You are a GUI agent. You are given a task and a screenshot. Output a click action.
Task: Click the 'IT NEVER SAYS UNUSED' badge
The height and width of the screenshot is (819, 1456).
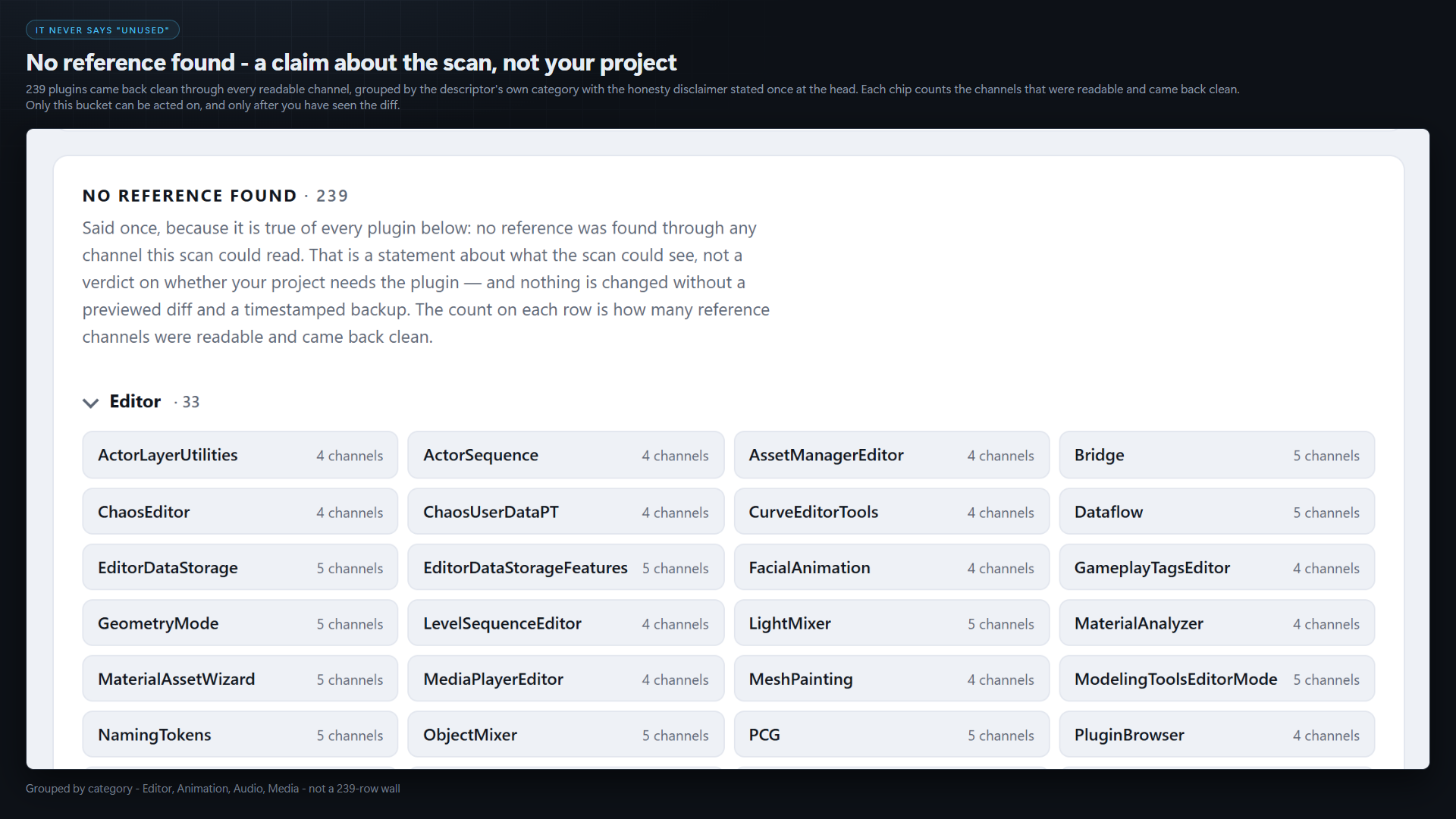[x=102, y=30]
